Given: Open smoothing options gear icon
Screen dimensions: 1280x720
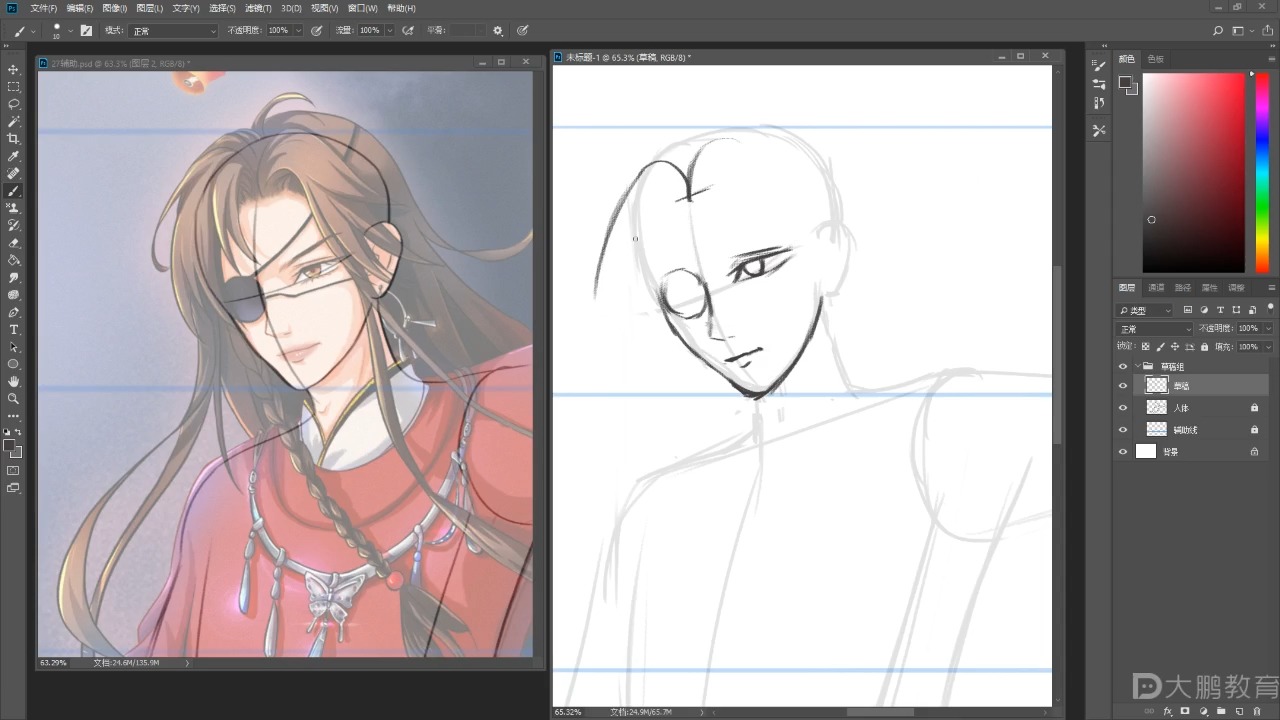Looking at the screenshot, I should (x=498, y=31).
